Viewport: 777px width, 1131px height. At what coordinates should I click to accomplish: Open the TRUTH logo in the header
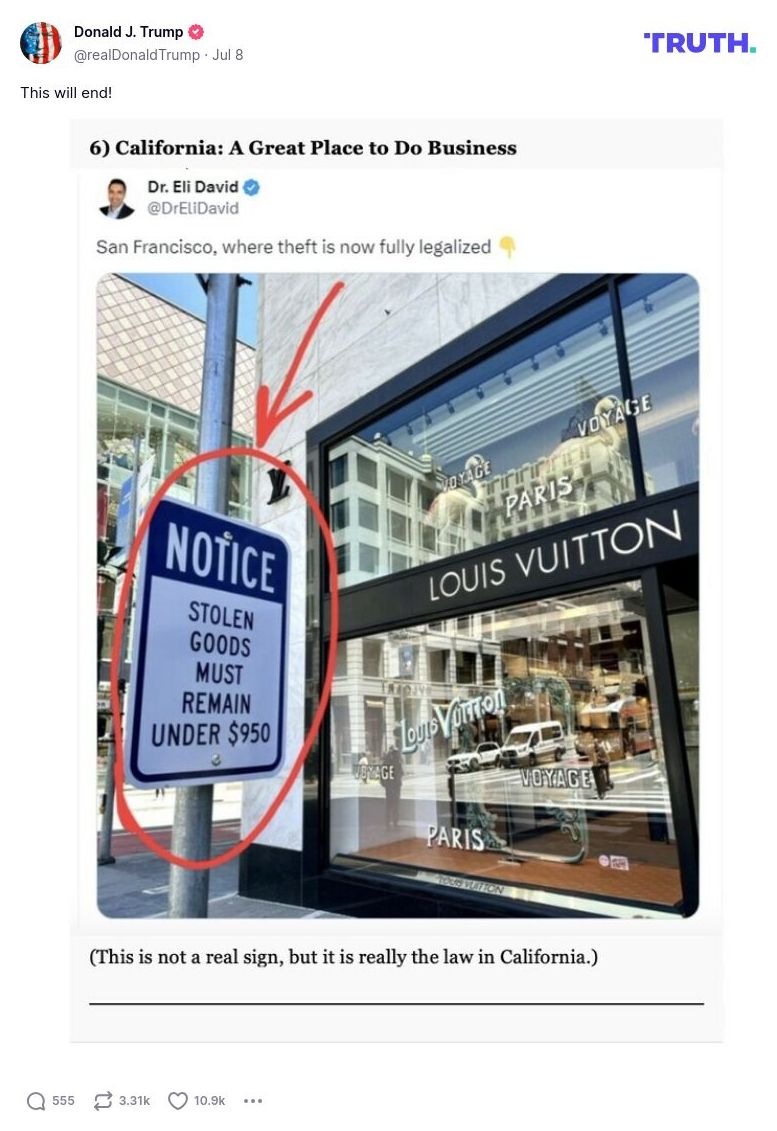pos(700,43)
